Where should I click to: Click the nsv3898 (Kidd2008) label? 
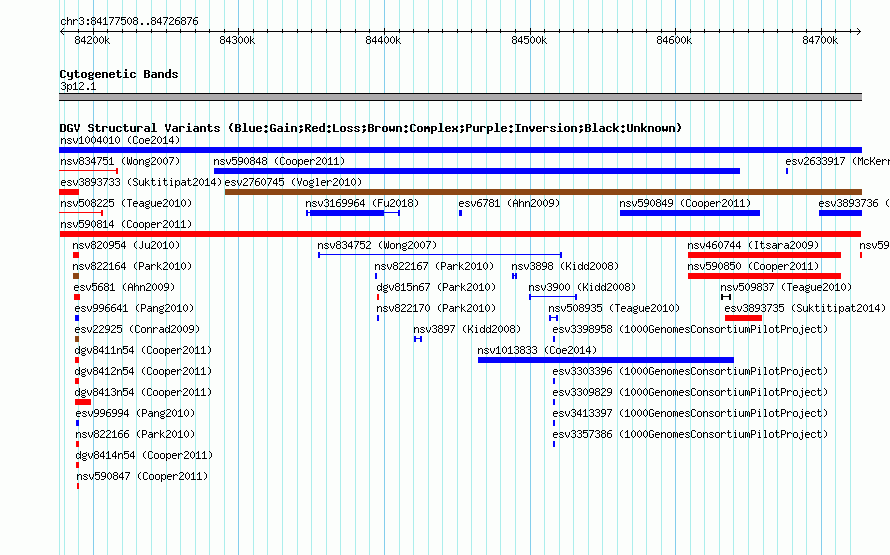[565, 266]
